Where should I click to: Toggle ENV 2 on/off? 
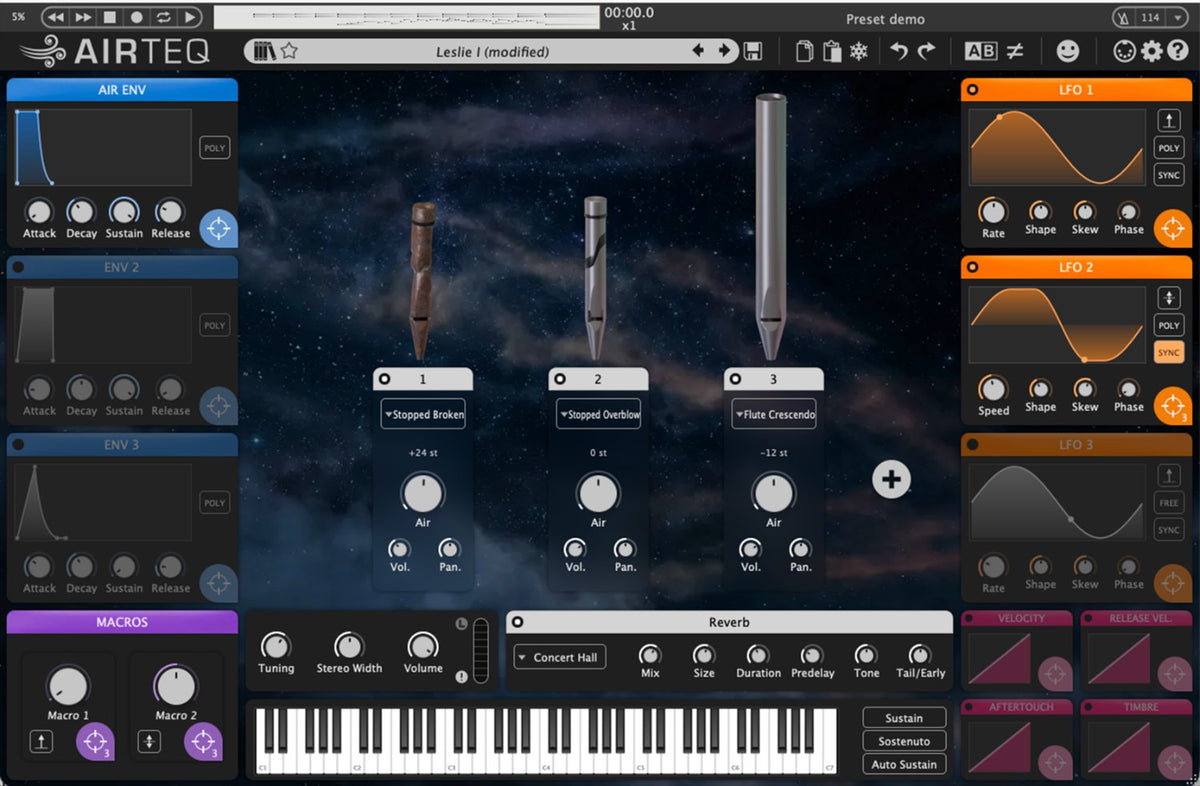pos(18,268)
